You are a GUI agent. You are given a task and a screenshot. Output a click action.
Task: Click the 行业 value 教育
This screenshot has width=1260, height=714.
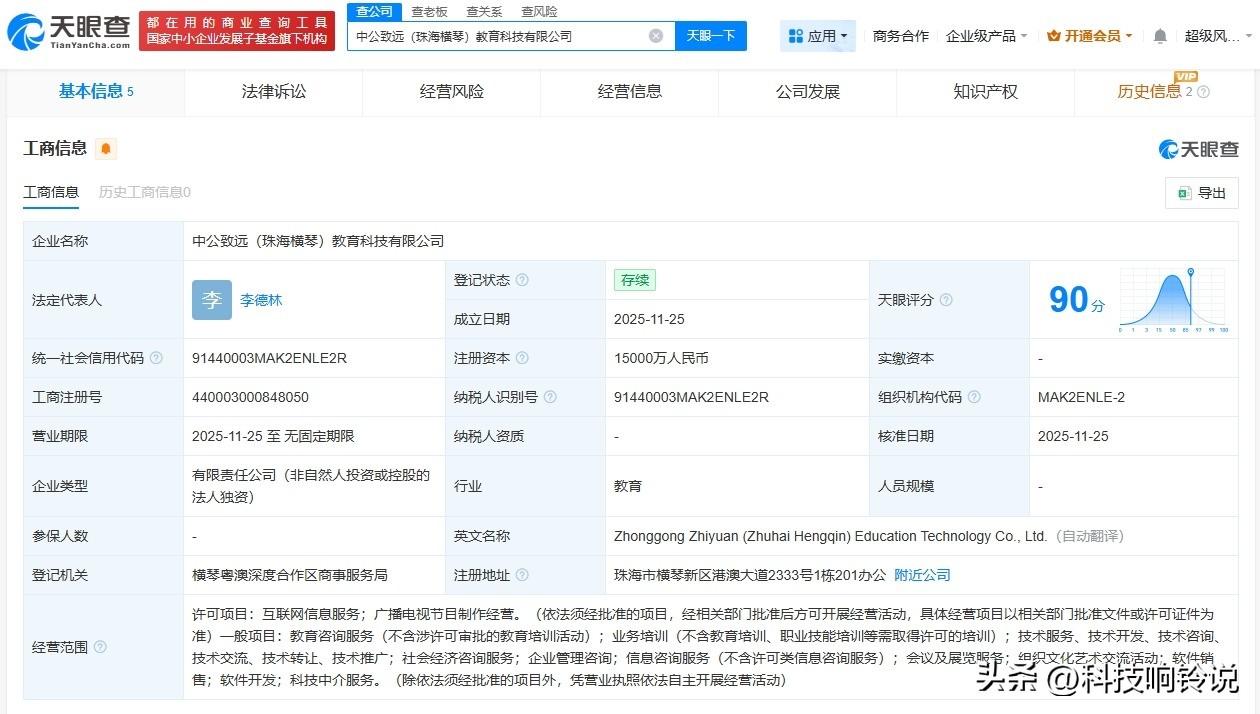pos(628,486)
